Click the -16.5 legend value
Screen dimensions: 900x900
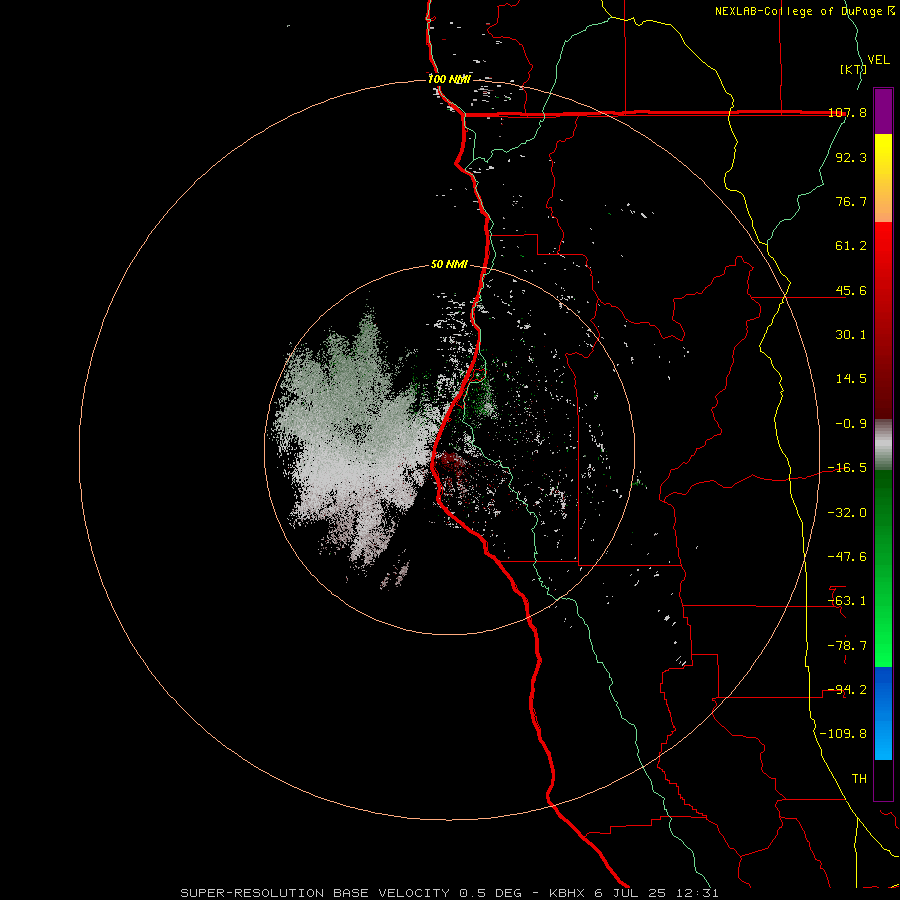point(848,468)
